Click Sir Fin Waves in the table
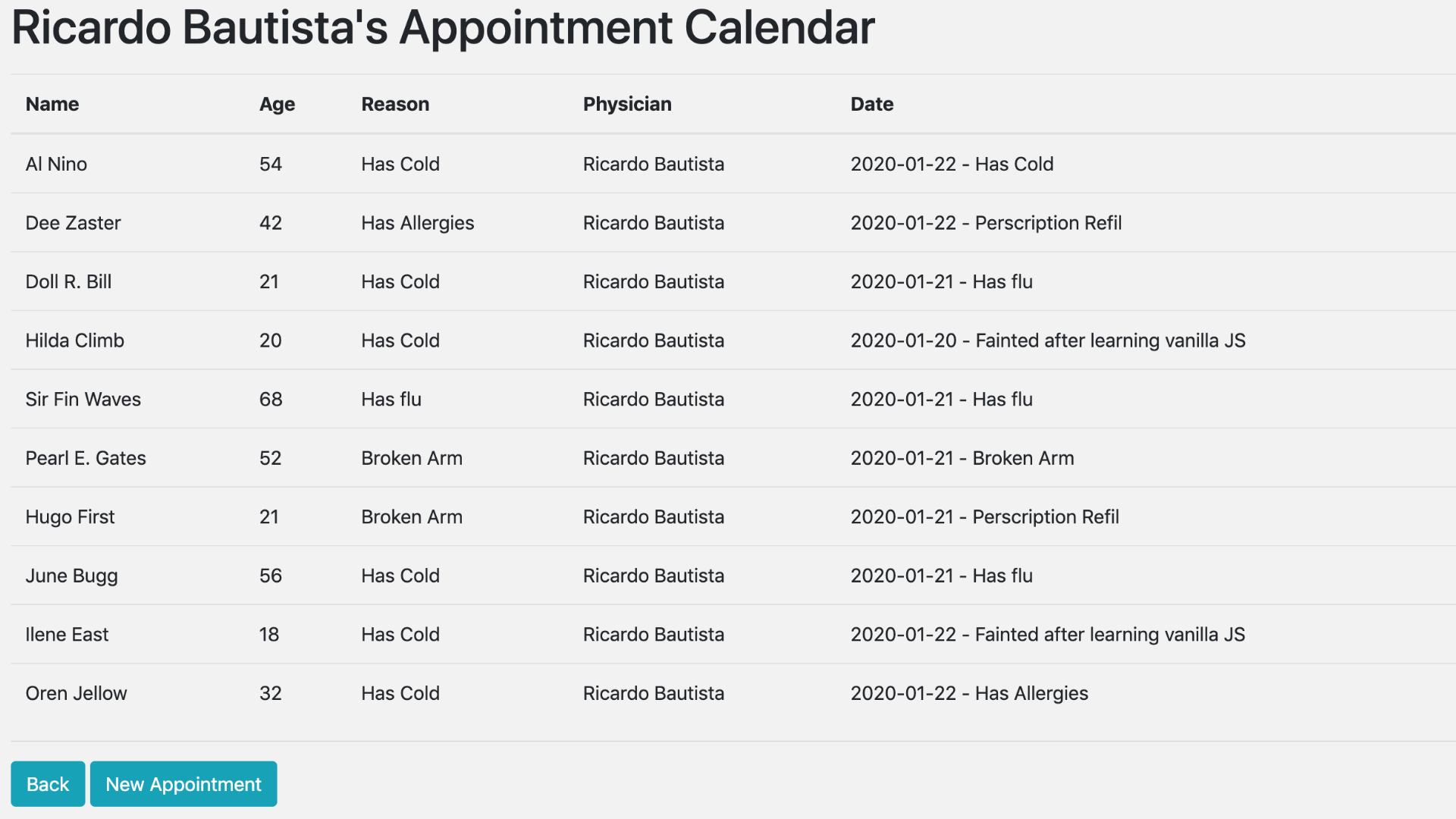This screenshot has width=1456, height=819. (x=83, y=399)
